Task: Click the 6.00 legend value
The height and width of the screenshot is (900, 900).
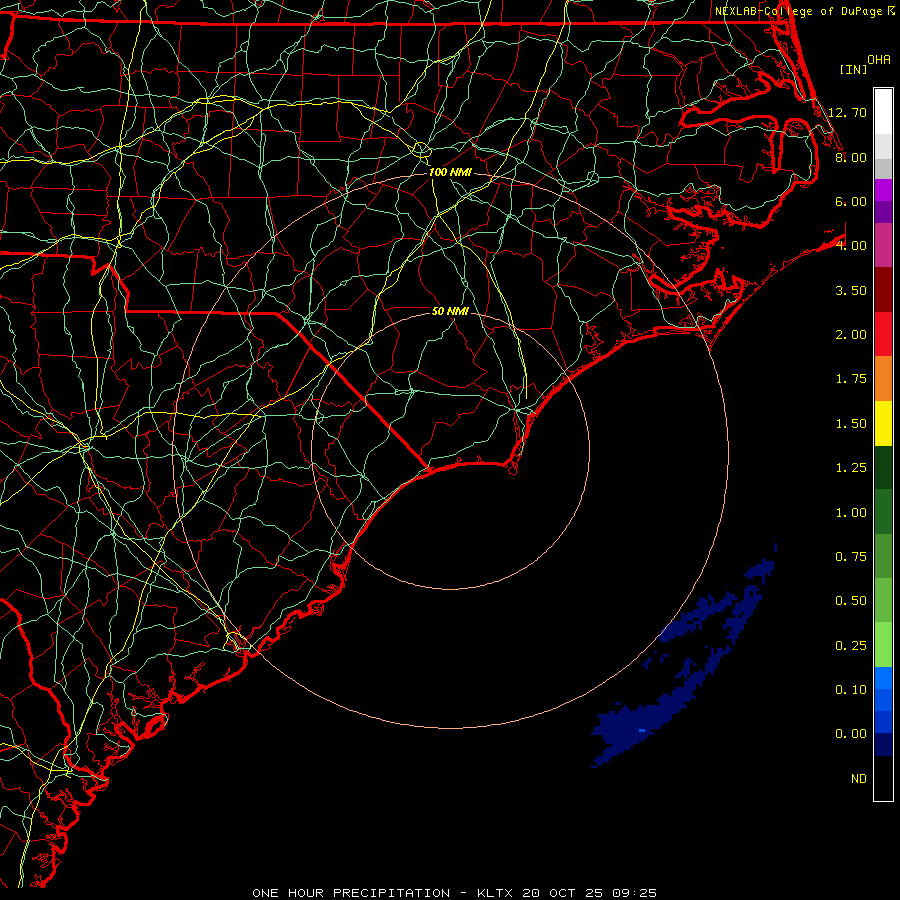Action: pos(851,201)
